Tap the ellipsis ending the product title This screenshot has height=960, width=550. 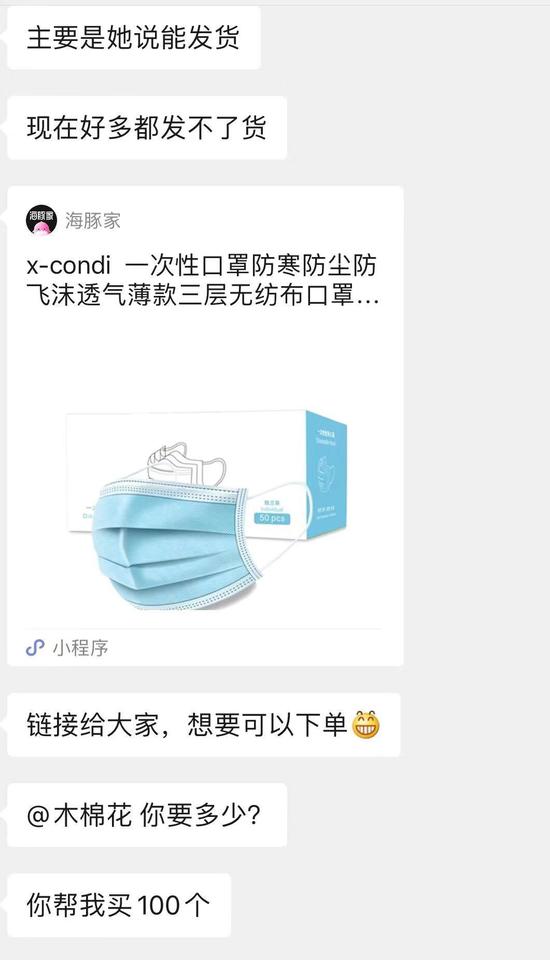pyautogui.click(x=367, y=299)
